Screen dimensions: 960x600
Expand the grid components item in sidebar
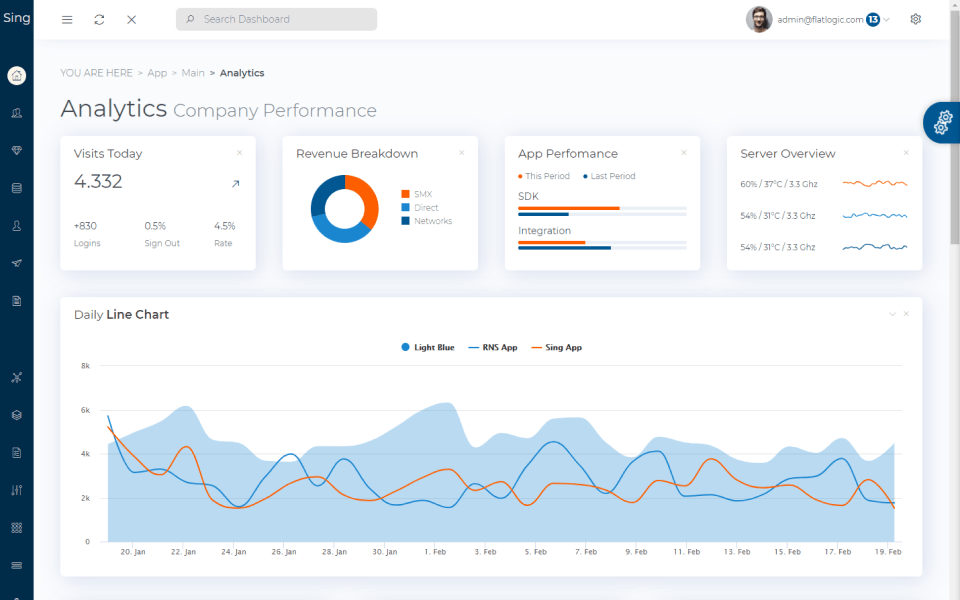[x=16, y=527]
